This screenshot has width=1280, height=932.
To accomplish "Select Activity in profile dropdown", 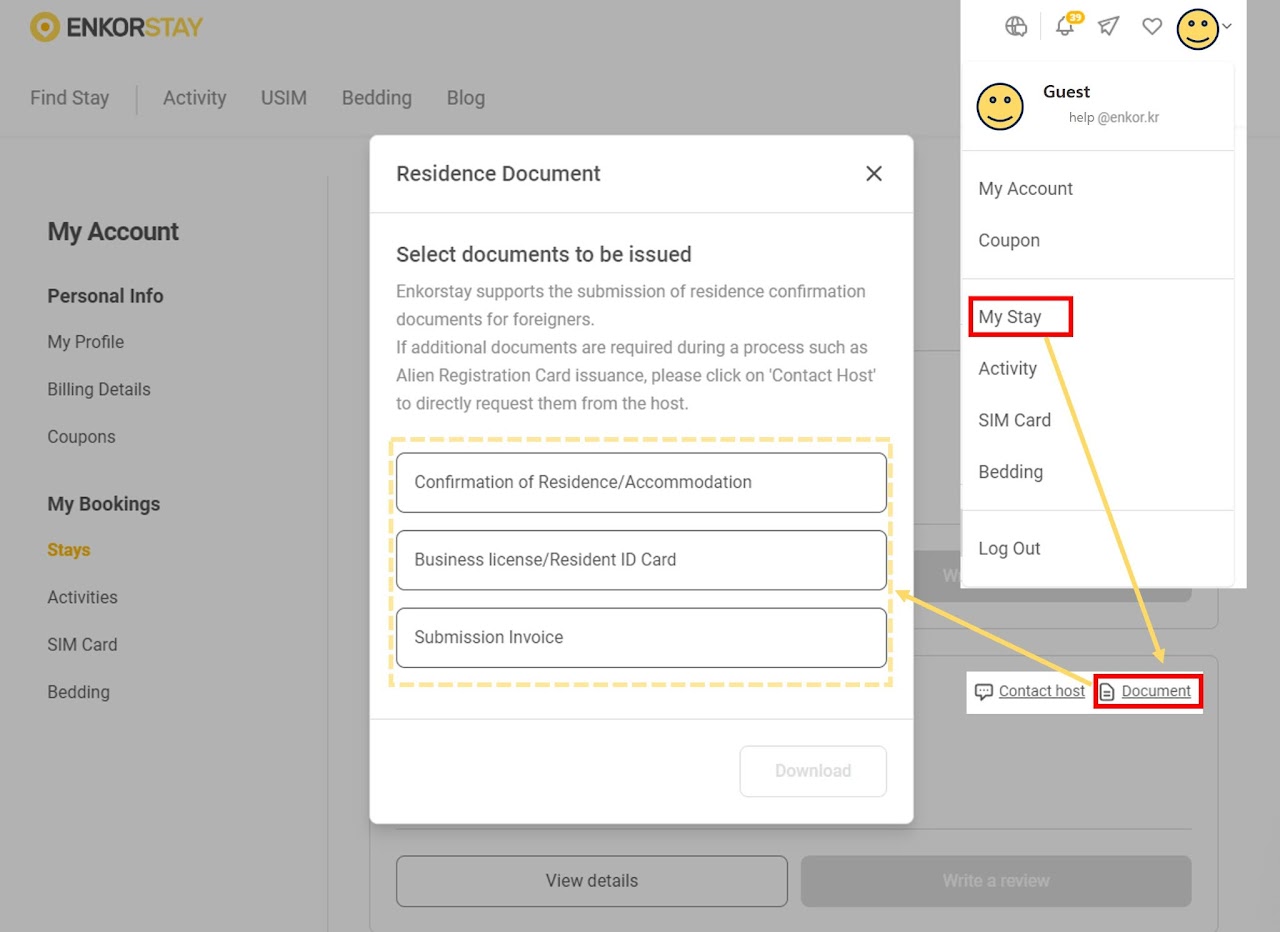I will [1007, 369].
